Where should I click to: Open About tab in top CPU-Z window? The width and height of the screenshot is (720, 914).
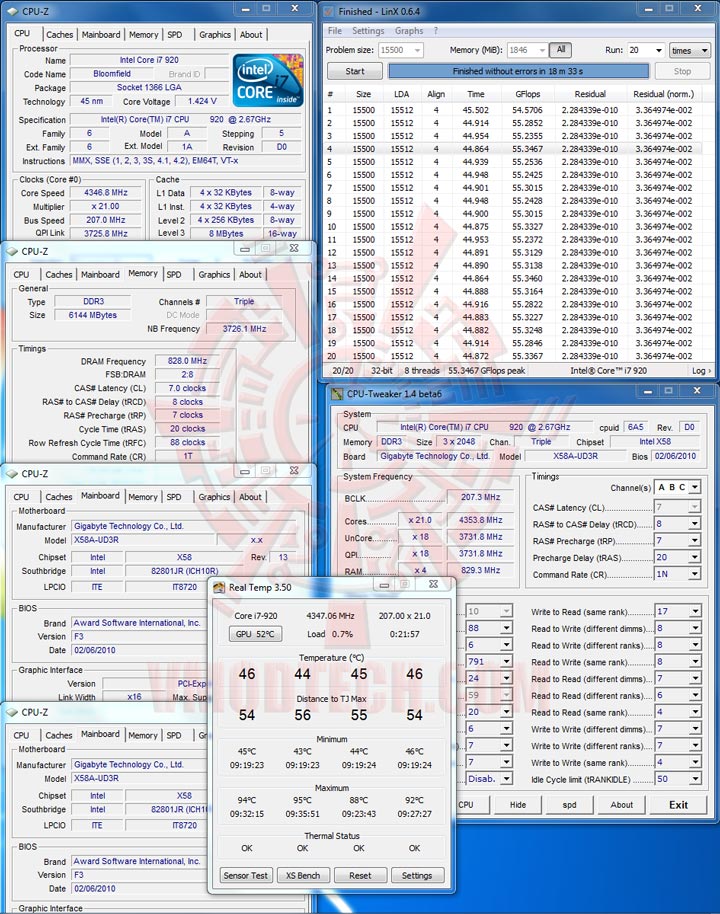[x=251, y=34]
